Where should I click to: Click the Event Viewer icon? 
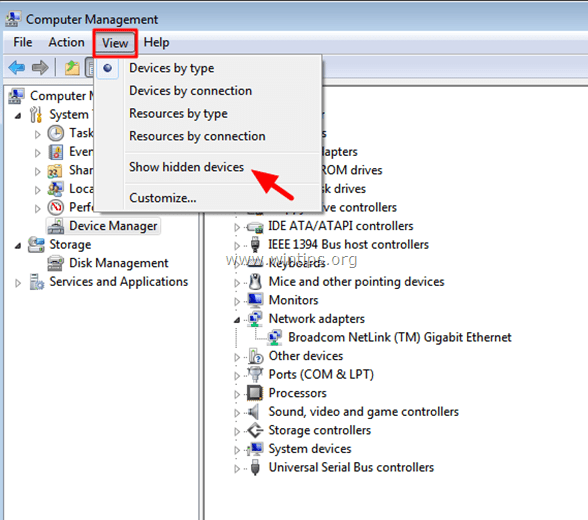click(56, 152)
